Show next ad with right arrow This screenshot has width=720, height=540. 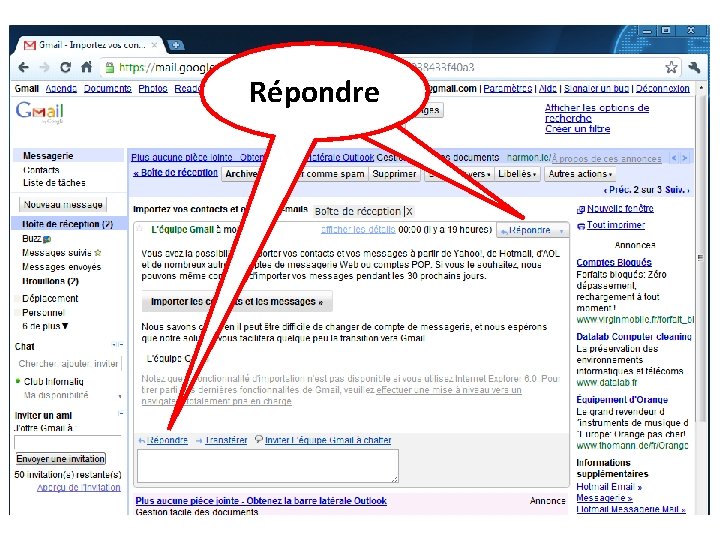685,158
